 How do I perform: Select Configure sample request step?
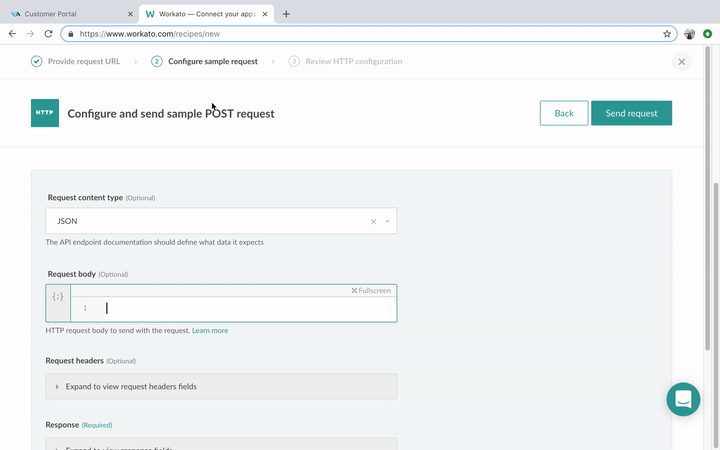213,61
